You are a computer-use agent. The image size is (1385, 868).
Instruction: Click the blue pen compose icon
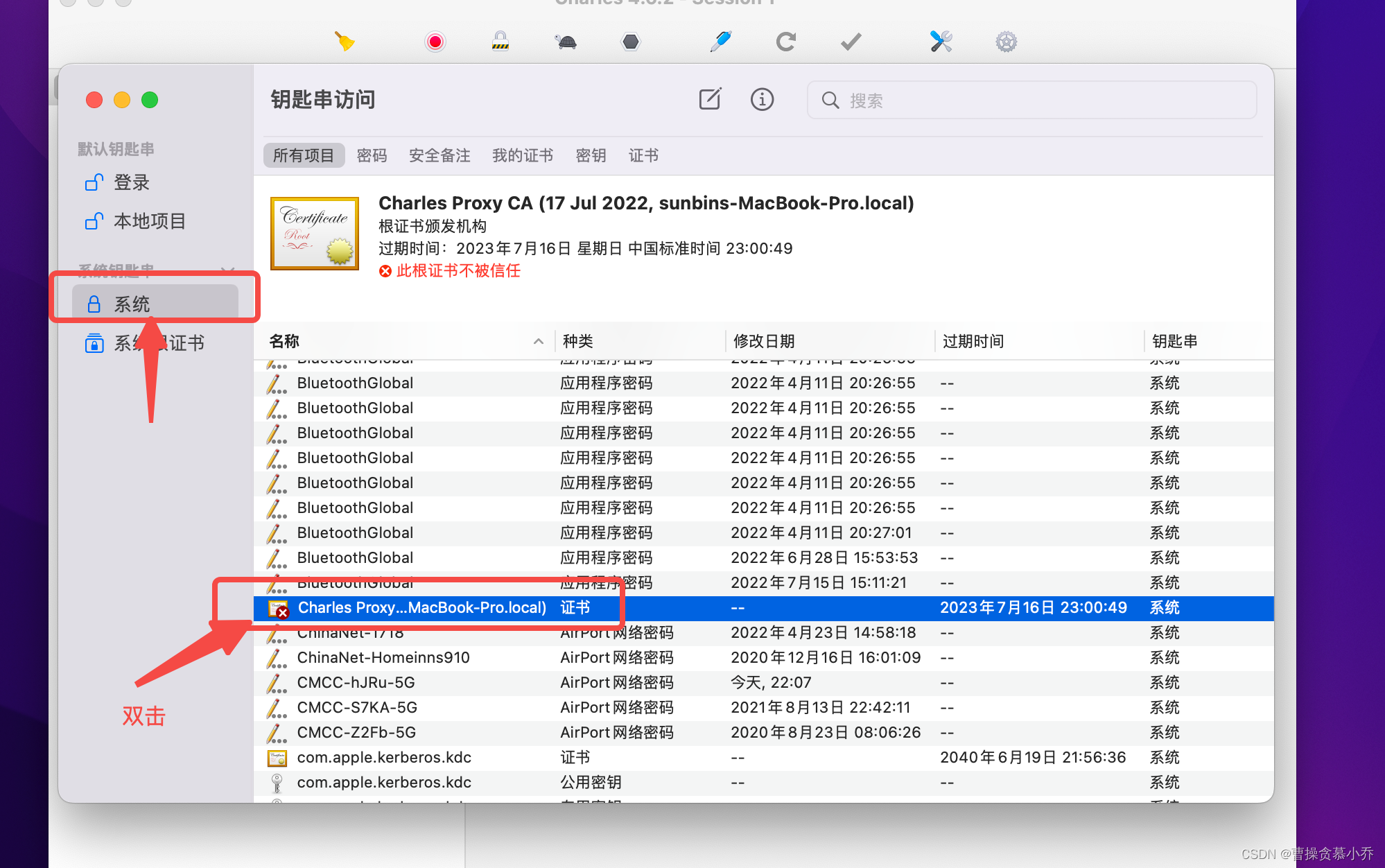pos(720,42)
